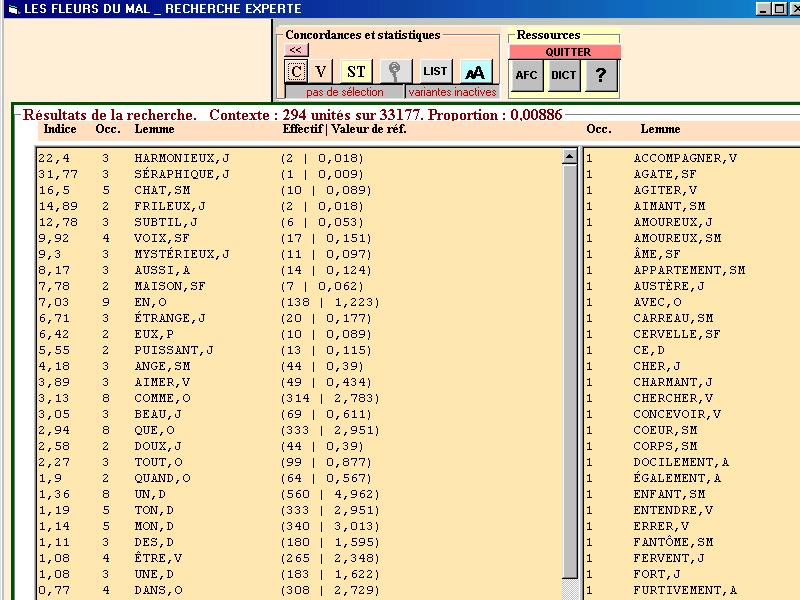Click the Effectif | Valeur de réf. header

pyautogui.click(x=344, y=129)
